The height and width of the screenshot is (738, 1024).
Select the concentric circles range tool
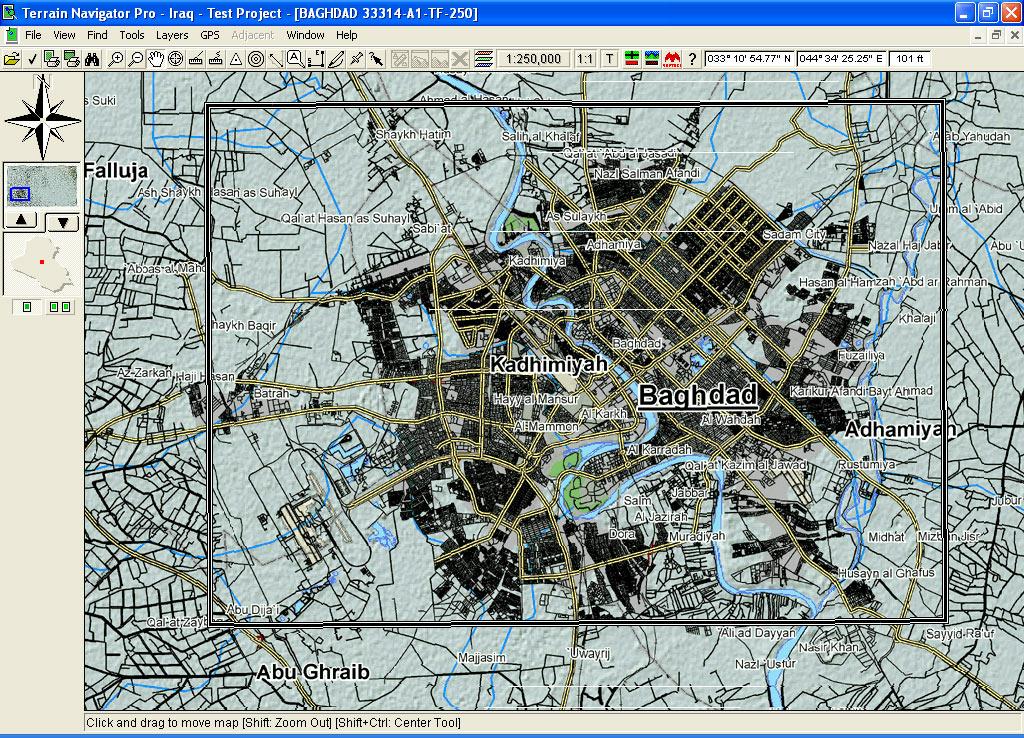coord(256,59)
